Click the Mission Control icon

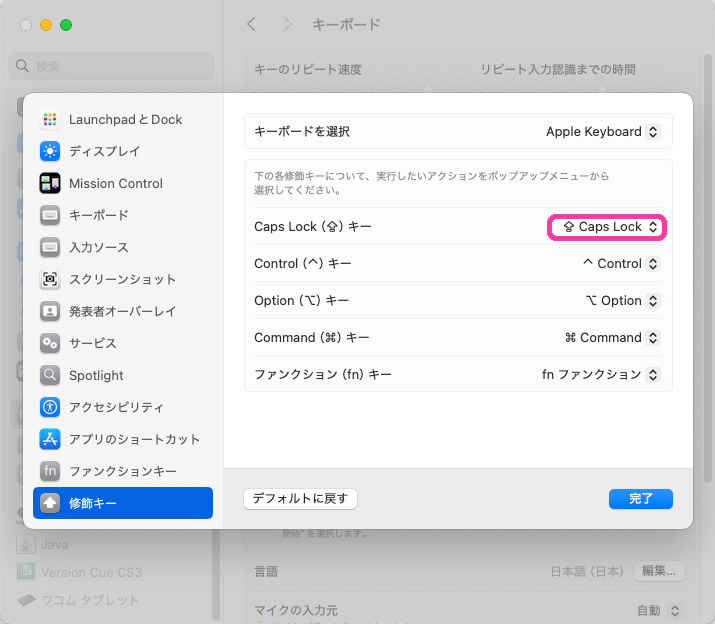(50, 184)
